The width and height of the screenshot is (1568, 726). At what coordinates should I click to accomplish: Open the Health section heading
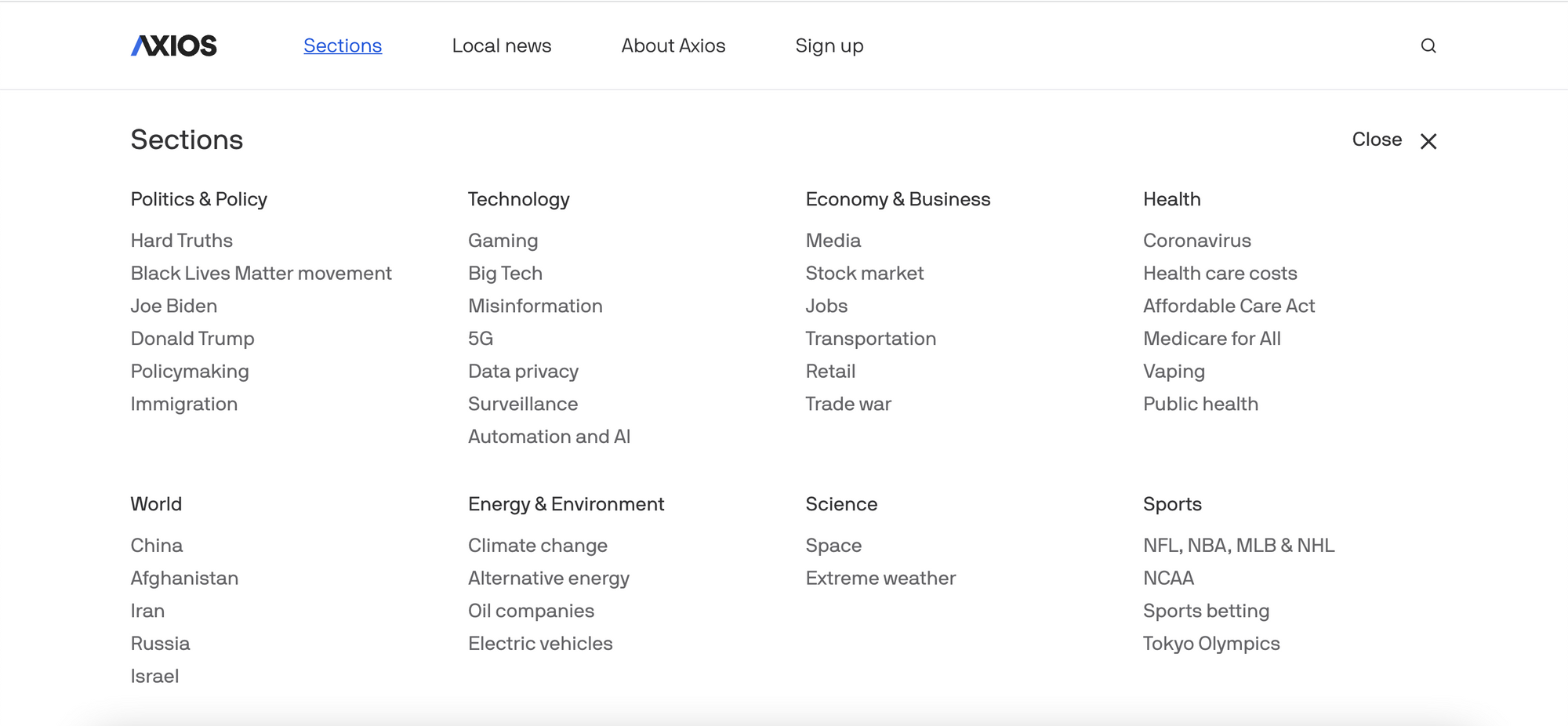1172,199
